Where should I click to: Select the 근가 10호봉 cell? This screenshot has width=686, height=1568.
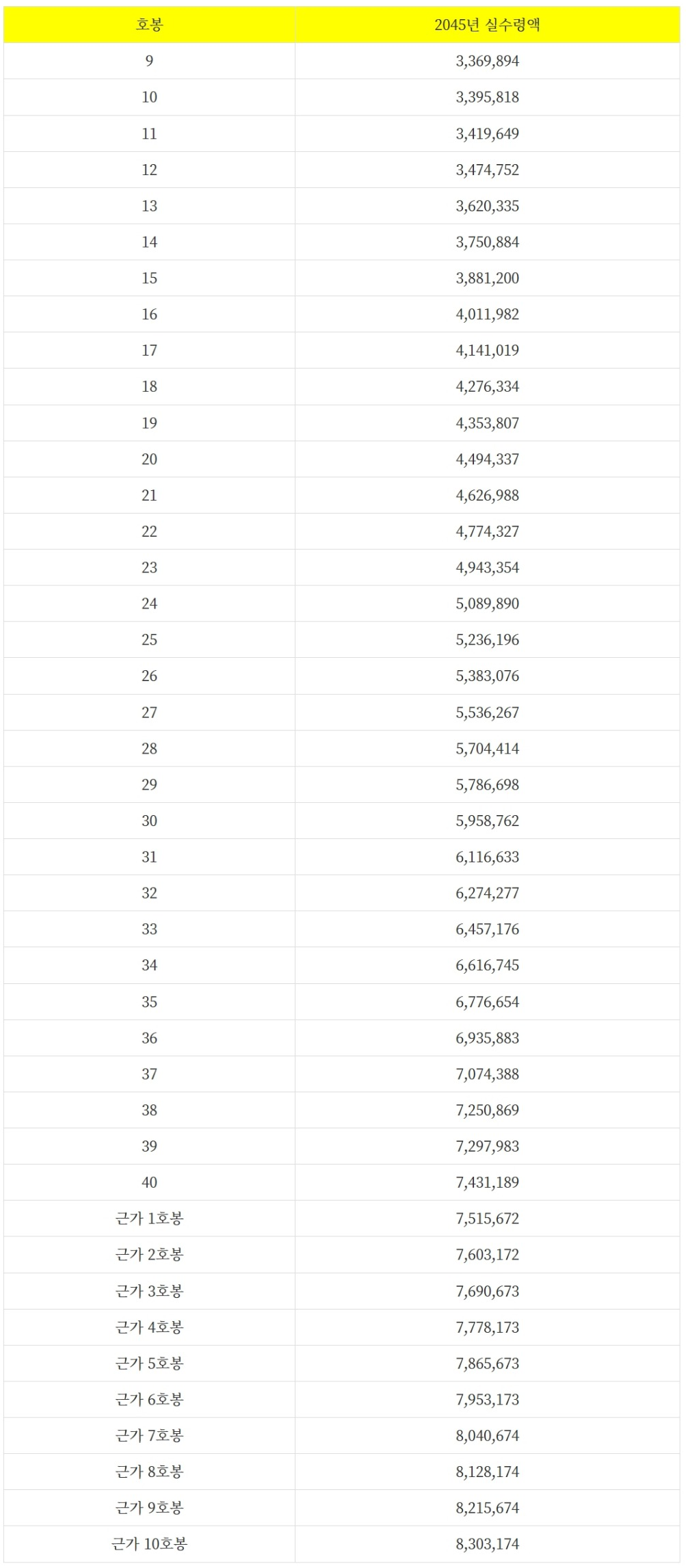pos(149,1544)
